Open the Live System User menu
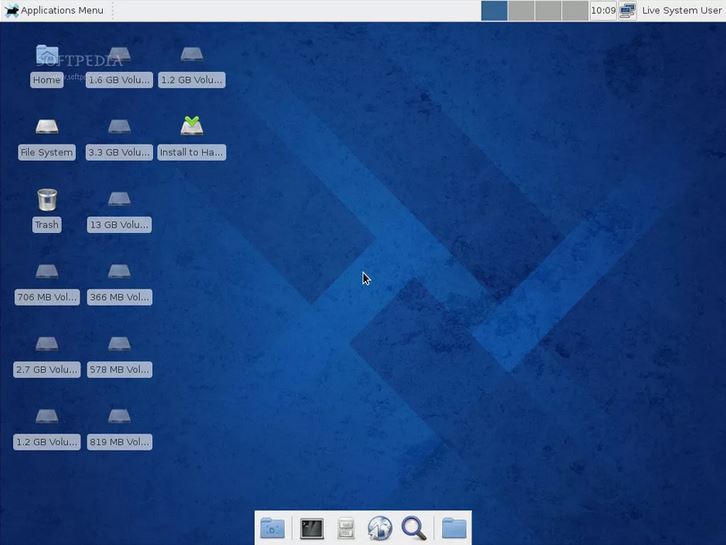 [681, 11]
